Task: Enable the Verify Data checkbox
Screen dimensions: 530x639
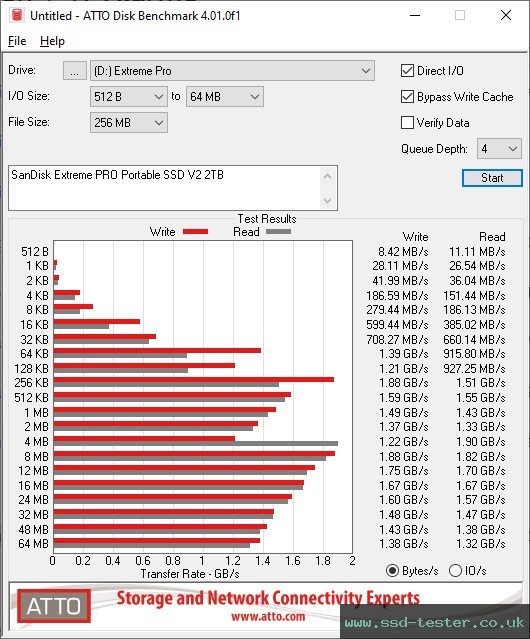Action: [x=407, y=123]
